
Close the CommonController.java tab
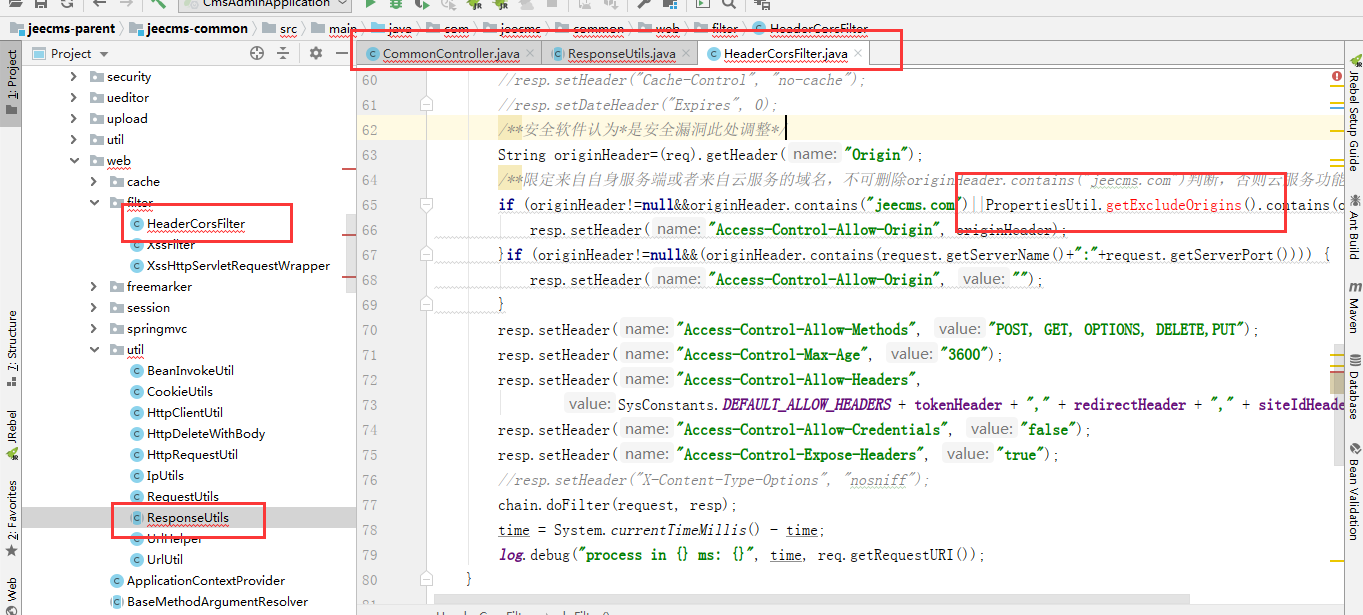pyautogui.click(x=529, y=53)
